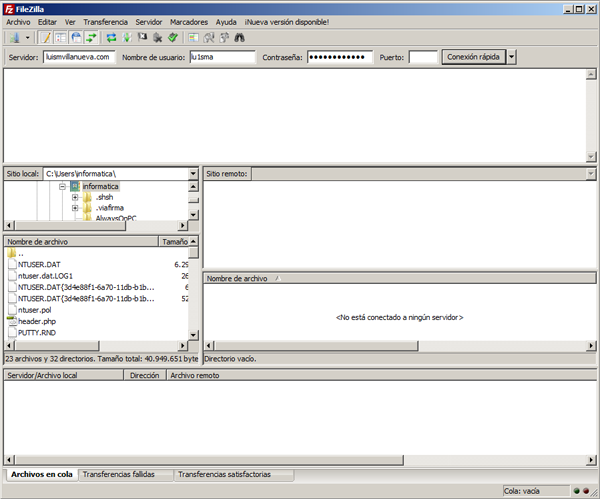Viewport: 600px width, 499px height.
Task: Open the Sitio remoto path dropdown
Action: (x=591, y=174)
